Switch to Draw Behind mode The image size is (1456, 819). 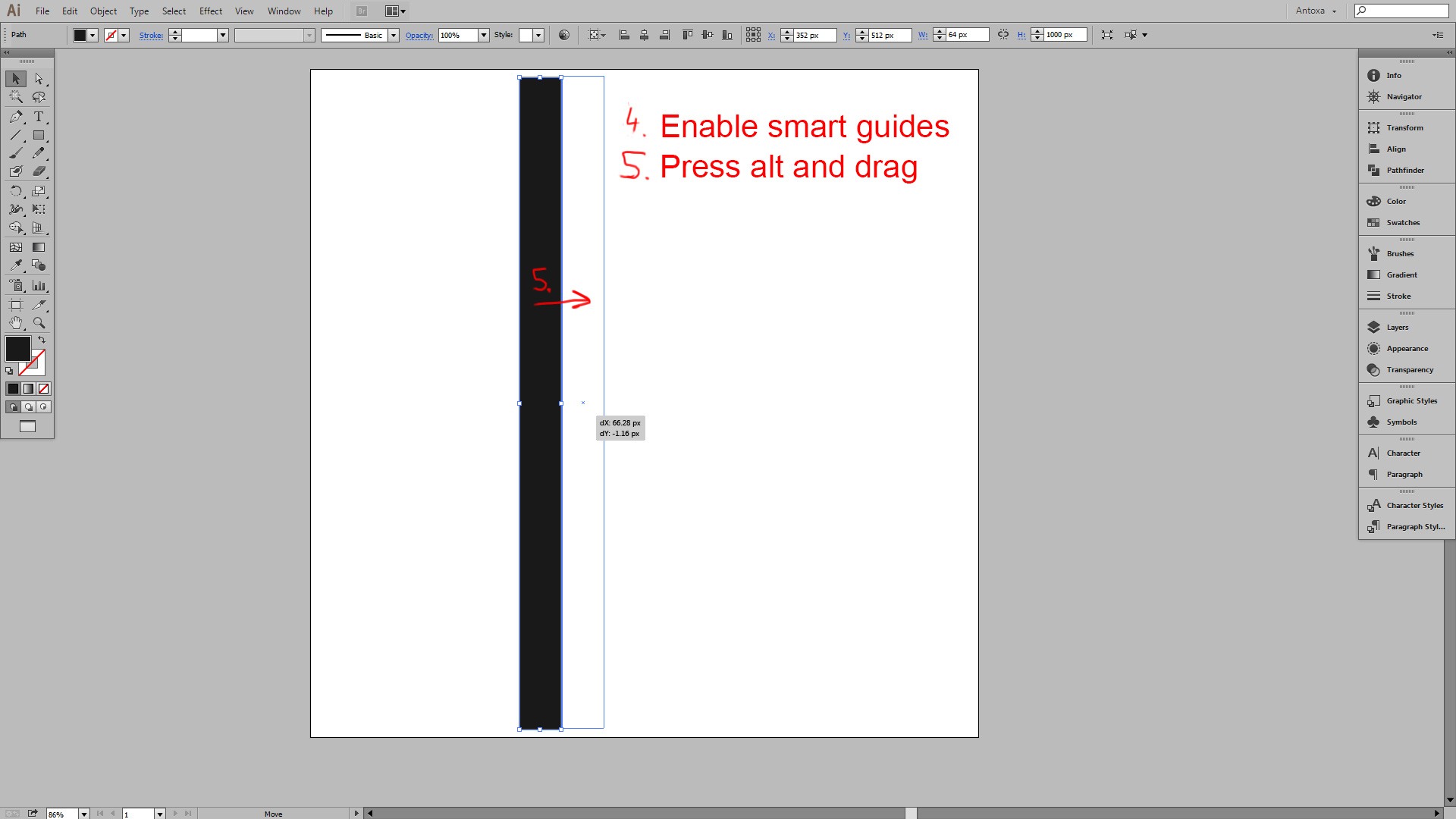tap(29, 407)
